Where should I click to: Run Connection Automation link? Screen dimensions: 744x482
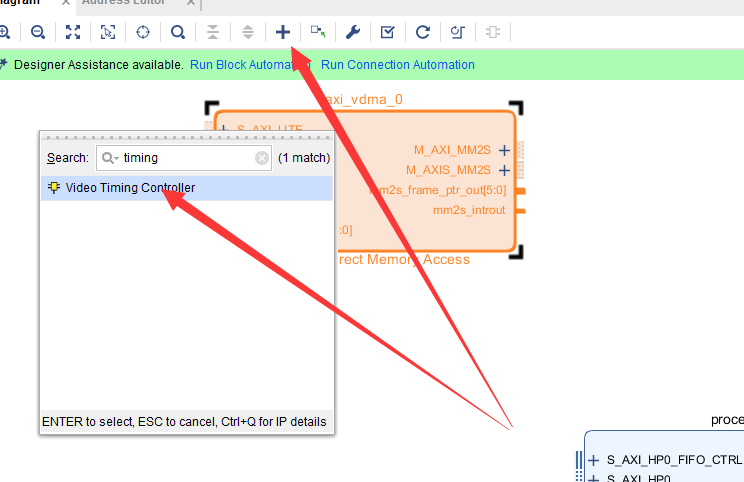tap(398, 65)
